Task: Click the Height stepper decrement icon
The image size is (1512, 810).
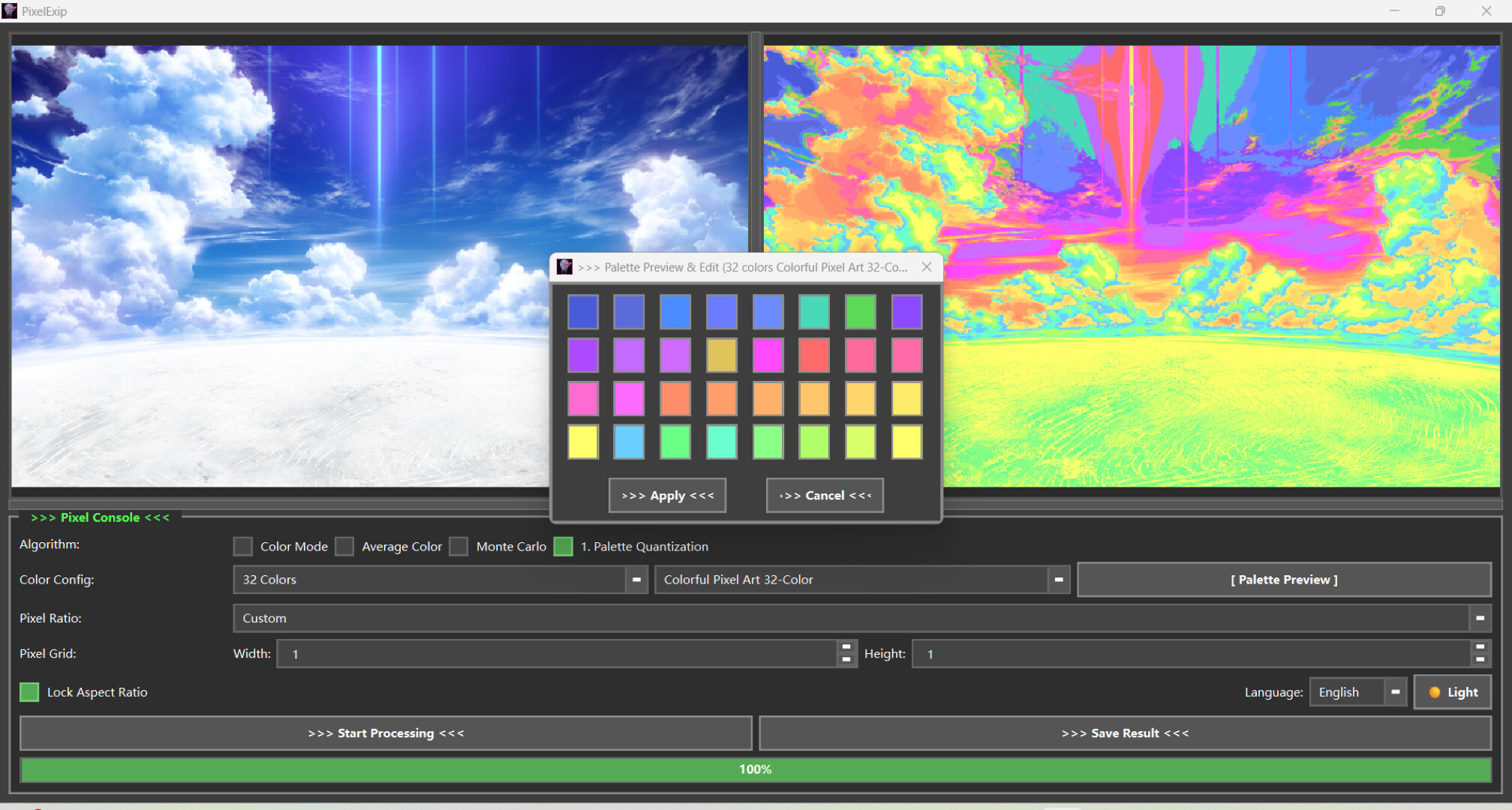Action: 1481,658
